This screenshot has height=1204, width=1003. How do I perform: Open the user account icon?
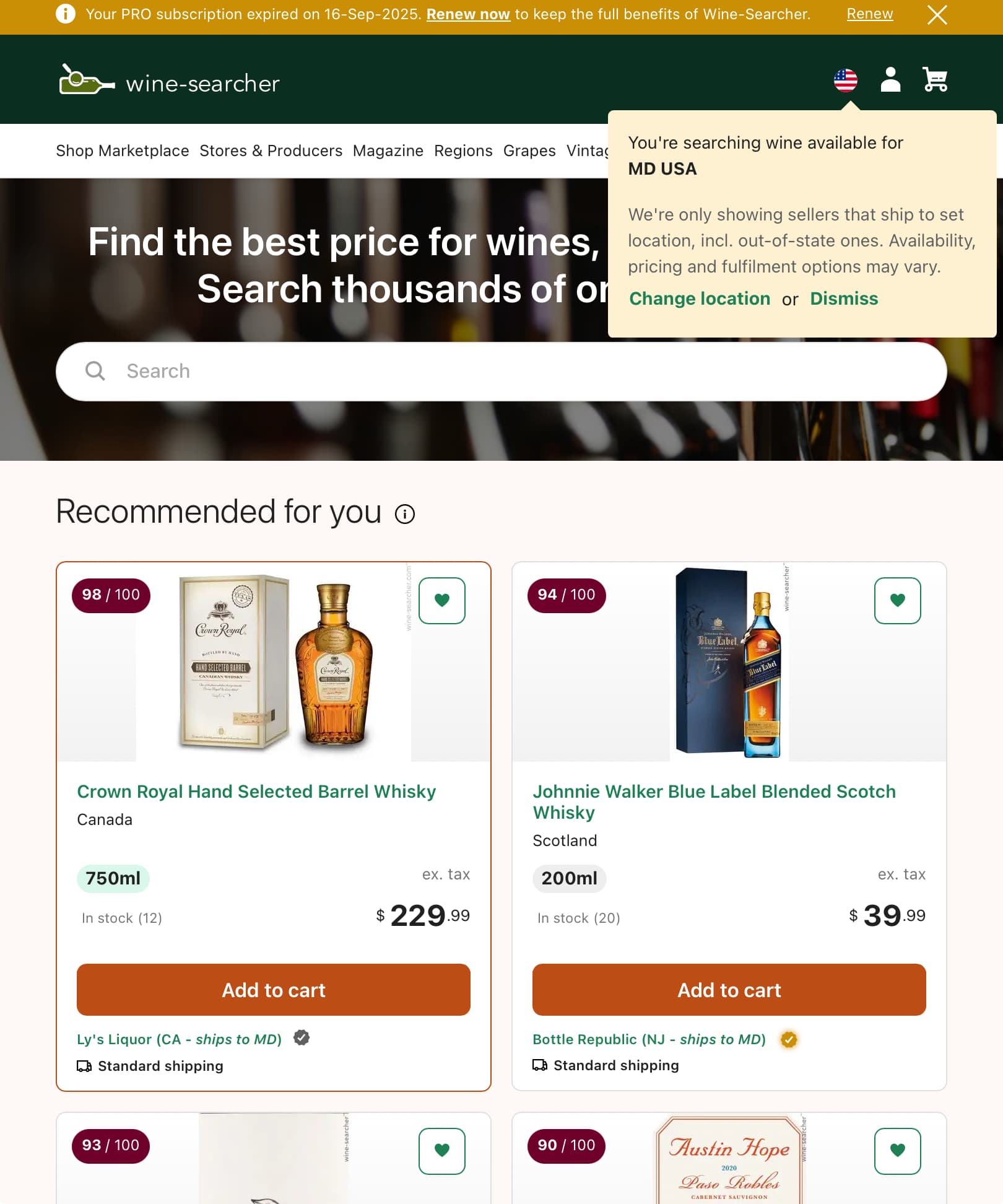pos(890,80)
